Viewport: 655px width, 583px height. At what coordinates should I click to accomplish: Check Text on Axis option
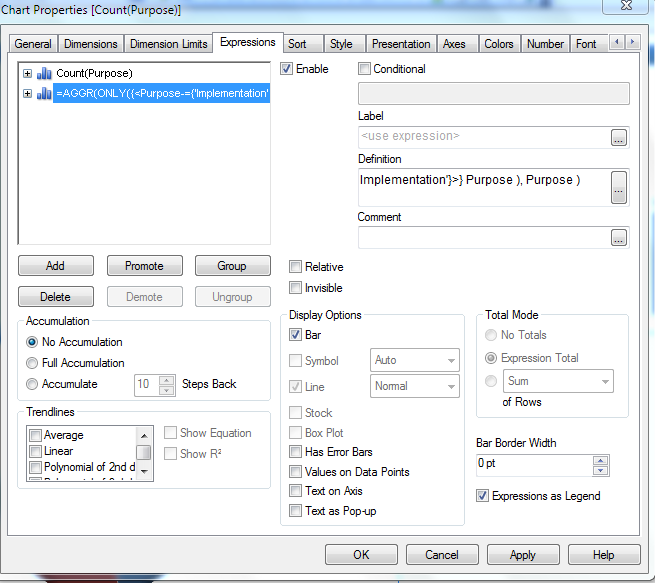pyautogui.click(x=295, y=491)
